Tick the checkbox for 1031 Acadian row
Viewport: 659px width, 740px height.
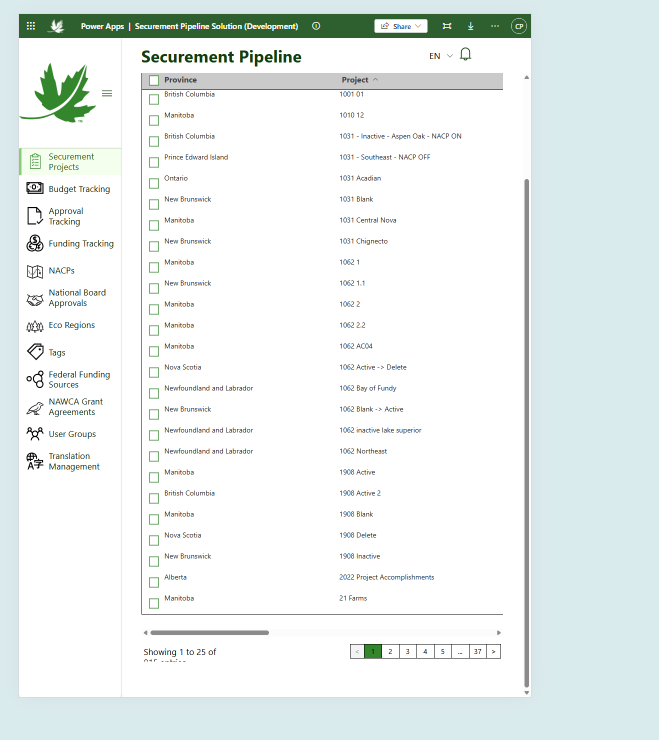[154, 183]
